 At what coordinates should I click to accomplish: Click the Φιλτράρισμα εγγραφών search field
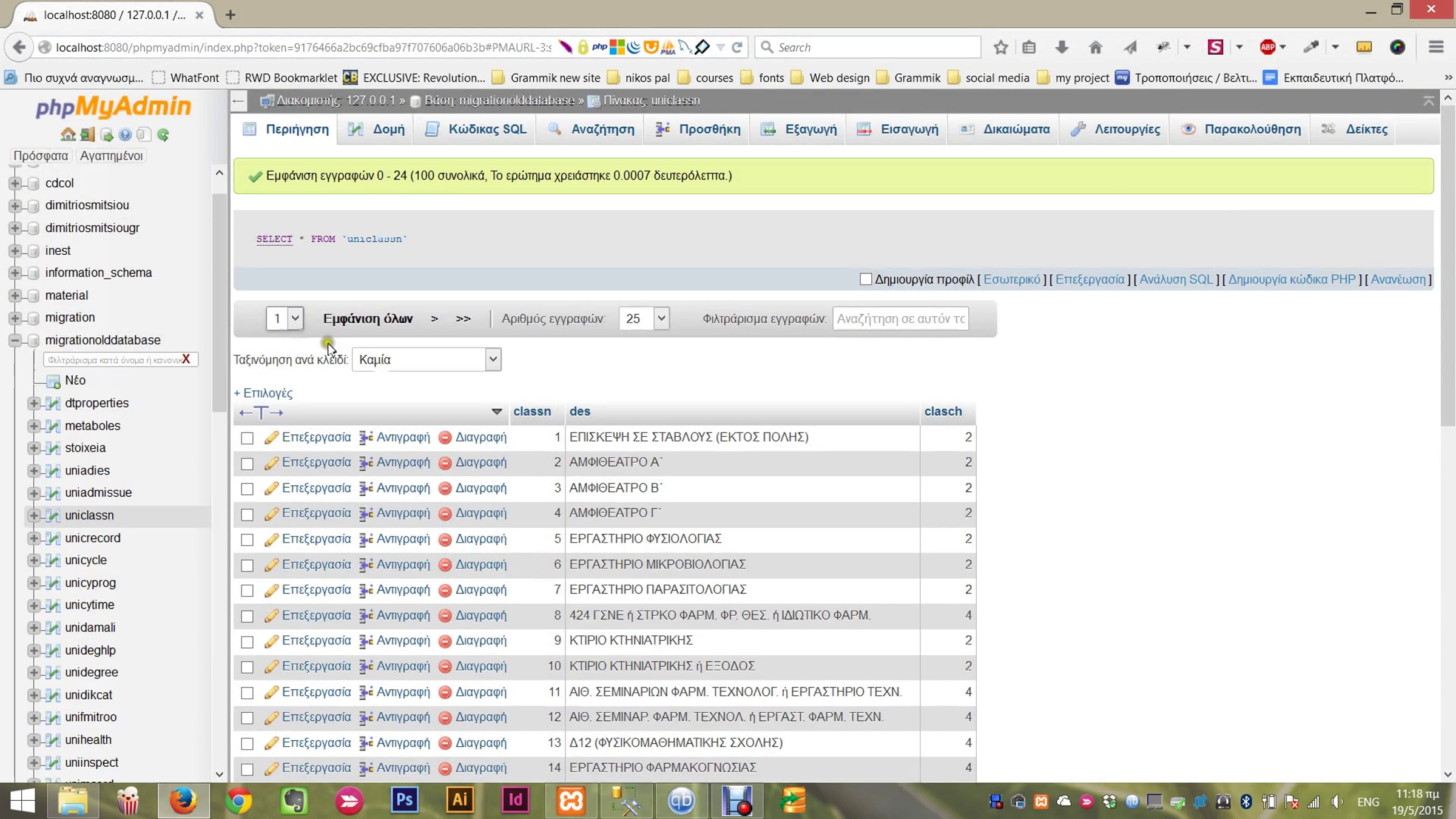coord(900,318)
